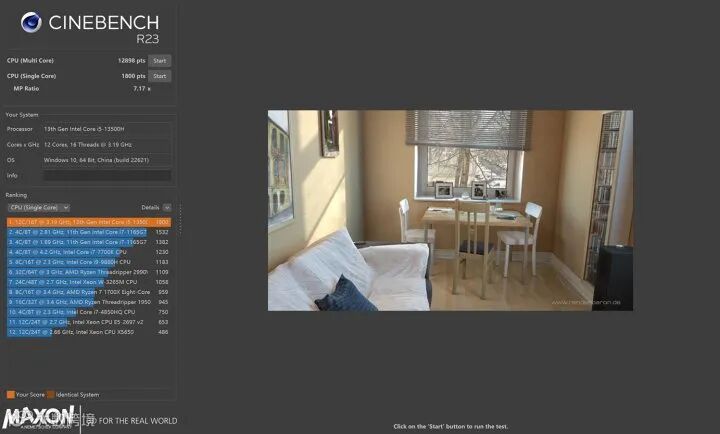
Task: Expand the ranking Details arrow
Action: pos(167,208)
